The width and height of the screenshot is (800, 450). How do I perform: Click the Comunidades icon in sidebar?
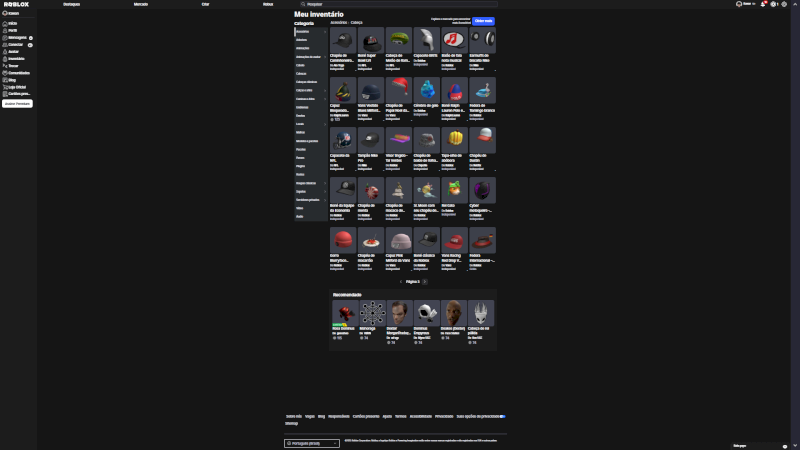(x=5, y=73)
